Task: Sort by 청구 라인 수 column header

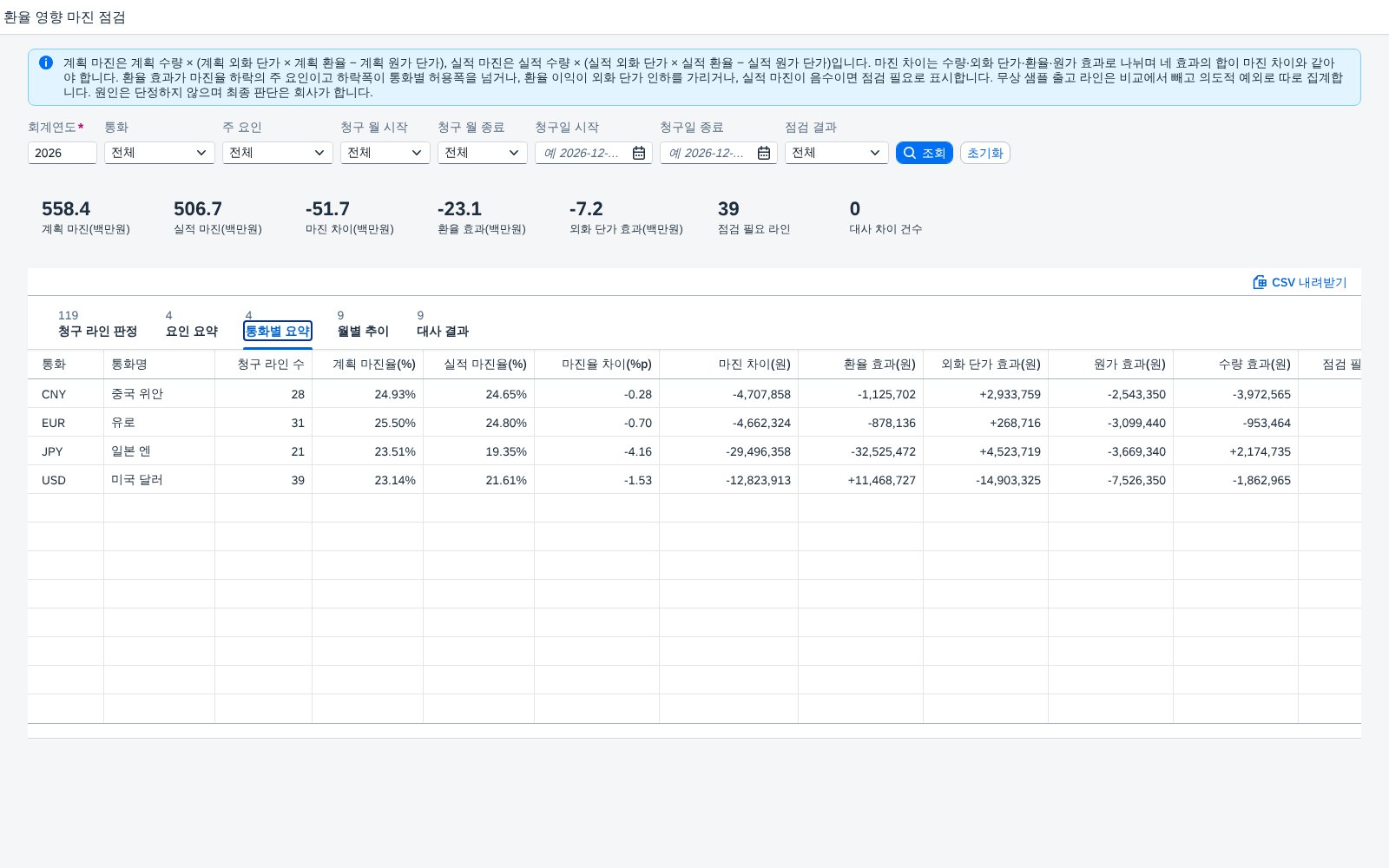Action: pos(264,365)
